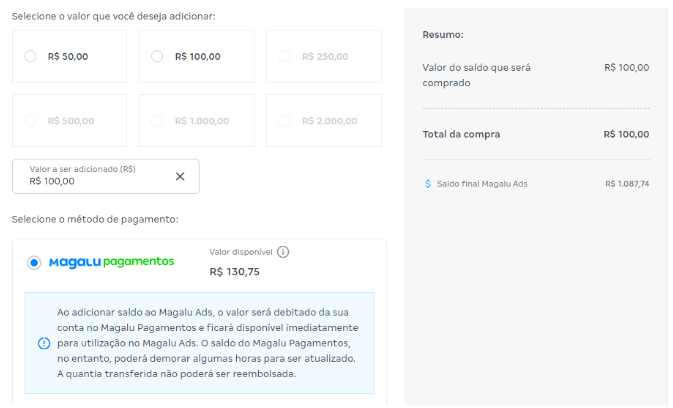Select the greyed-out R$ 250,00 option

point(284,57)
